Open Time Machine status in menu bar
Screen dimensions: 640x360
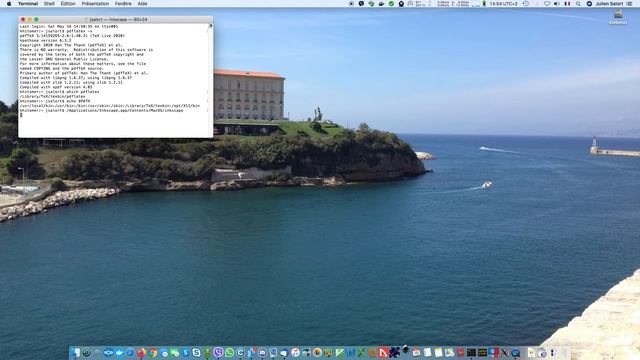point(526,3)
